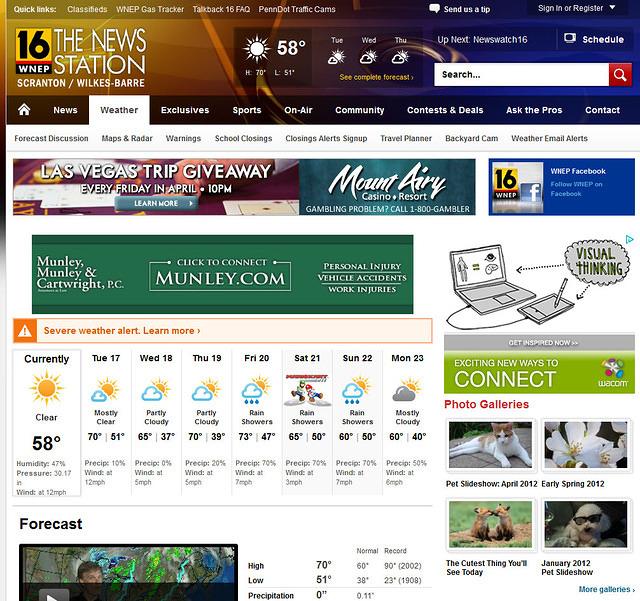Open the Severe weather alert Learn more link
The width and height of the screenshot is (640, 601).
pos(122,331)
